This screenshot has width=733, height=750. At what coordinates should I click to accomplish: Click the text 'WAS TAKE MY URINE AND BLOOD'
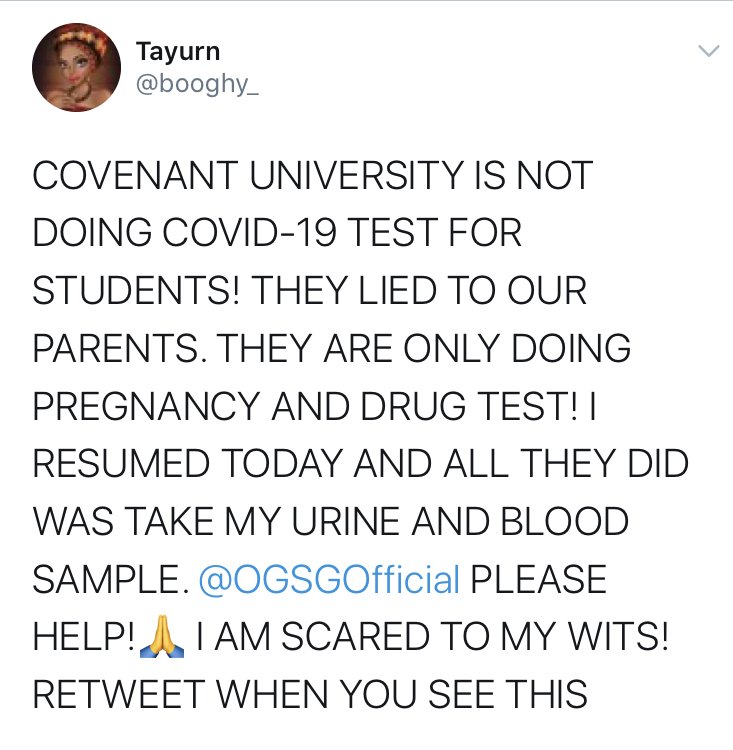pyautogui.click(x=331, y=521)
